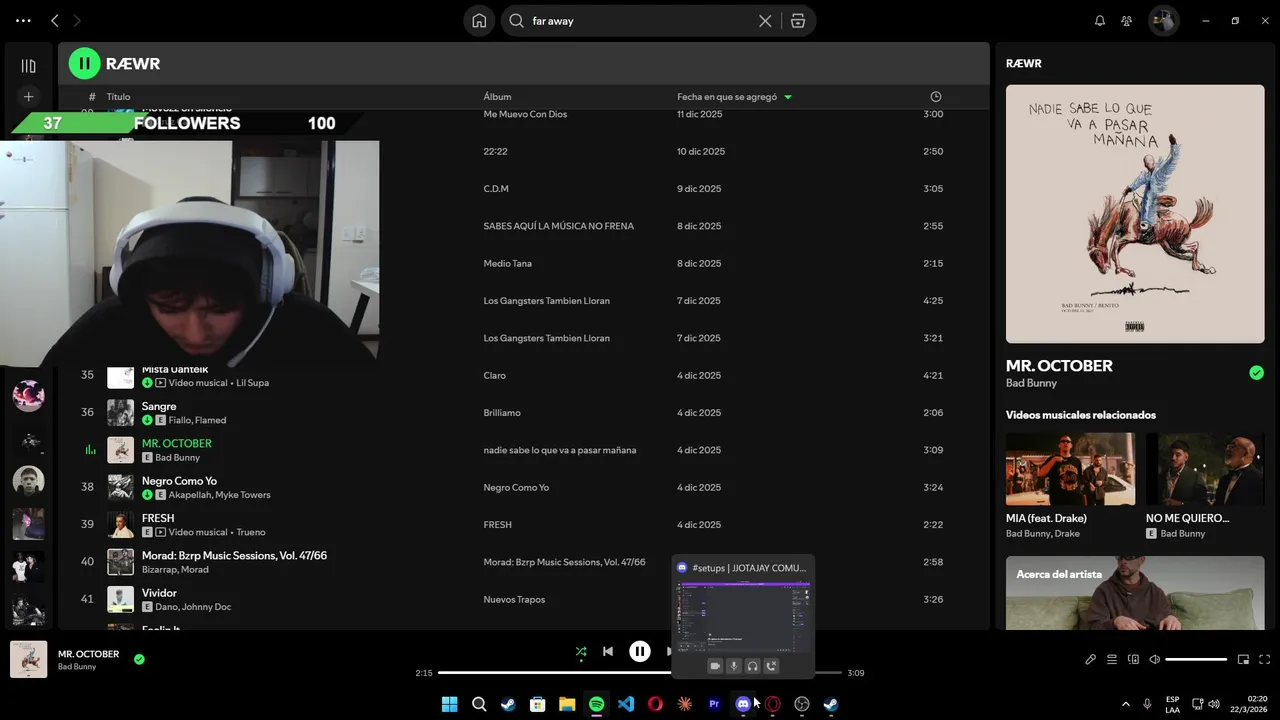This screenshot has height=720, width=1280.
Task: Adjust the volume slider
Action: click(x=1196, y=659)
